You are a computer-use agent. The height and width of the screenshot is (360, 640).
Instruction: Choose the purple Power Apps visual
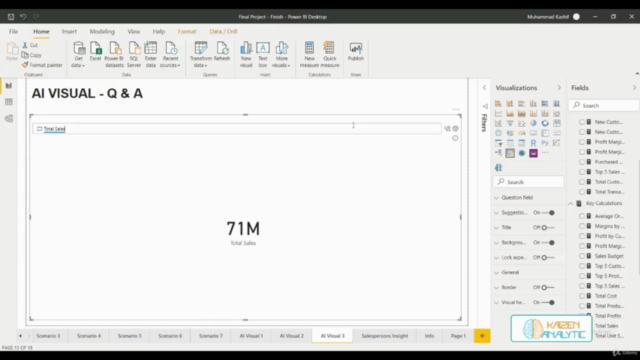[533, 153]
